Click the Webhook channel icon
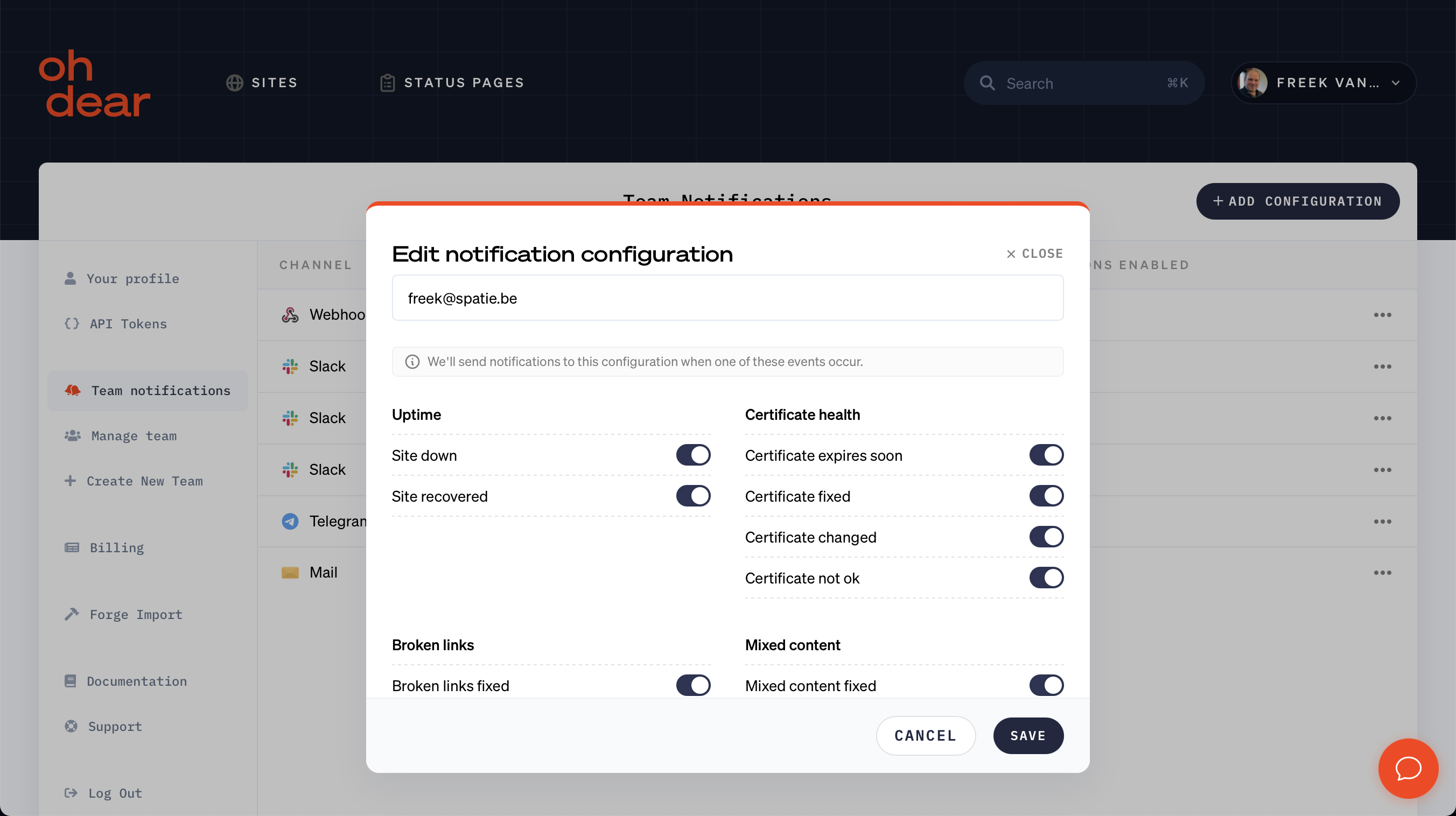Screen dimensions: 1456x816 (290, 314)
